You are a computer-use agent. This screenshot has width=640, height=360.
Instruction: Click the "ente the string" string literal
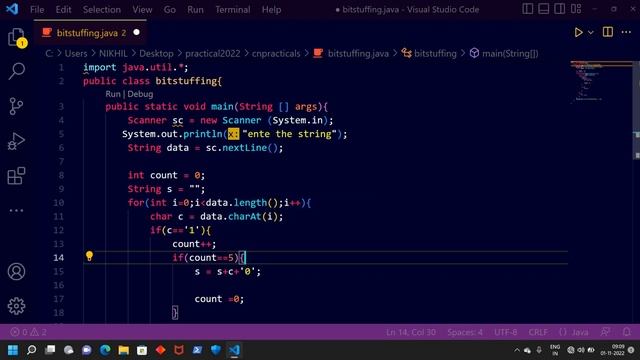[x=289, y=134]
